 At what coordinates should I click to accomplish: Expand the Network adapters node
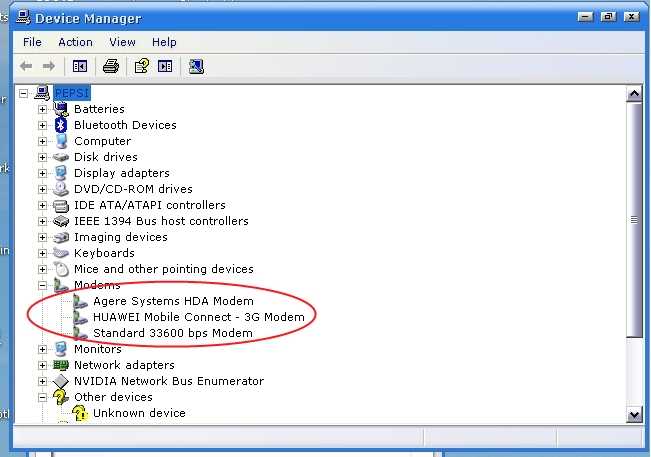(42, 365)
